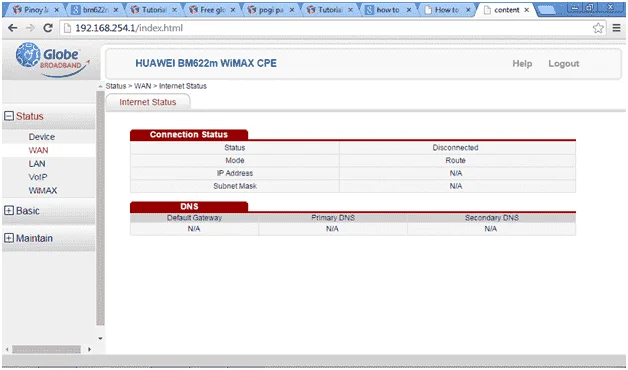
Task: Click the sidebar horizontal scrollbar thumb
Action: 46,350
